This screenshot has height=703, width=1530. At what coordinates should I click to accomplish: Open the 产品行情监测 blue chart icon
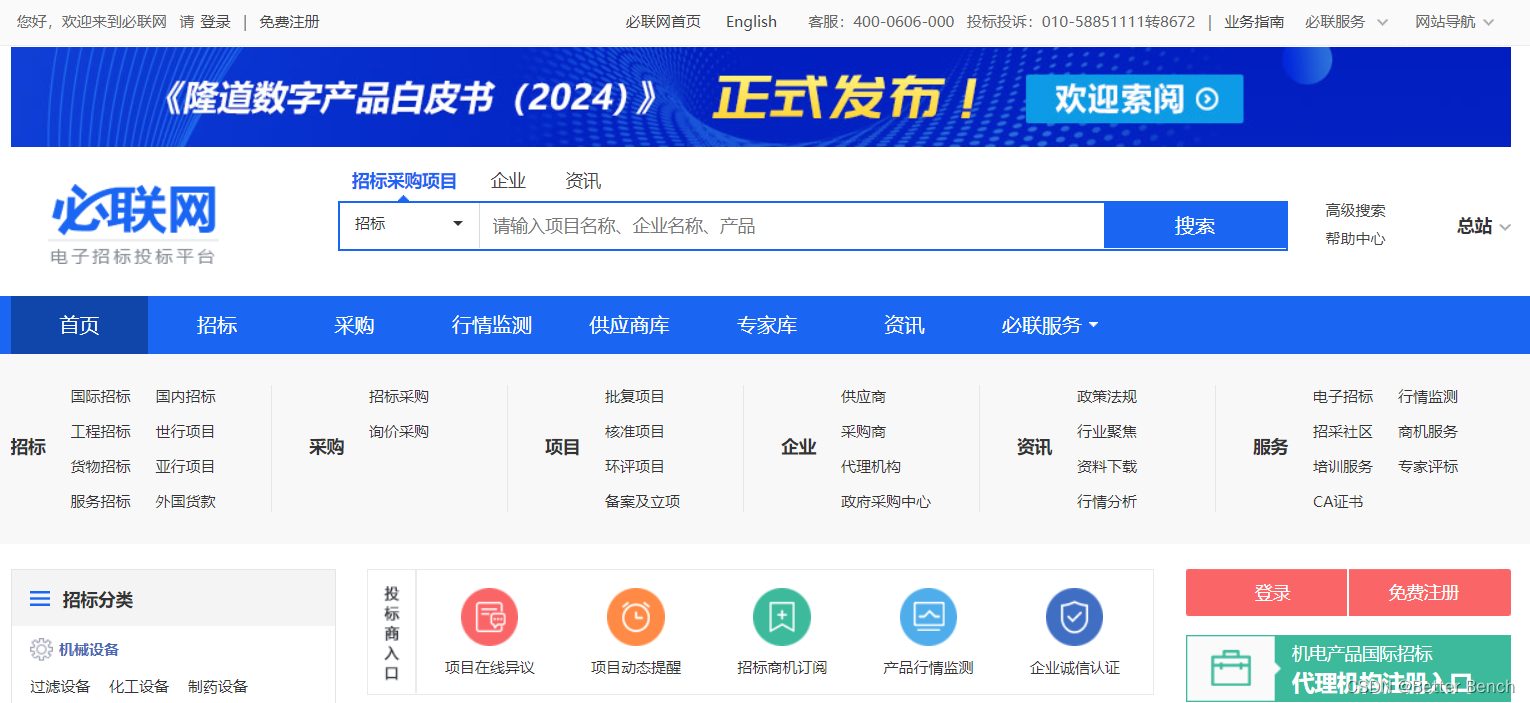click(x=928, y=617)
